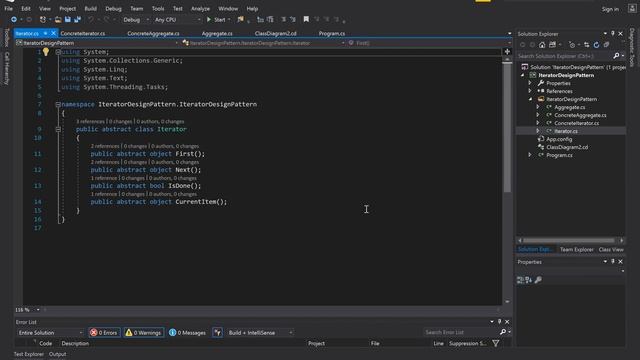Click the Error List filter funnel icon
The width and height of the screenshot is (640, 360).
496,344
